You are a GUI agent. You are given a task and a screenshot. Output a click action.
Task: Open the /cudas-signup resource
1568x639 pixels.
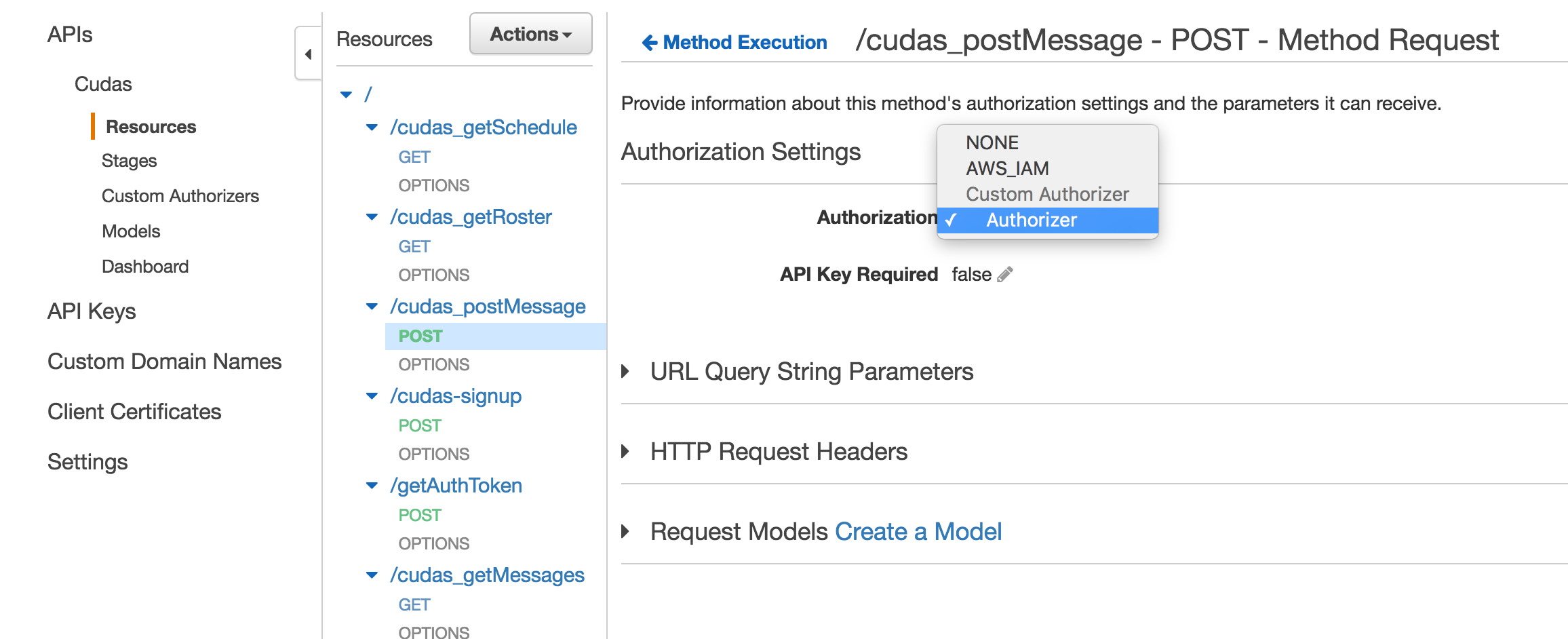tap(456, 396)
